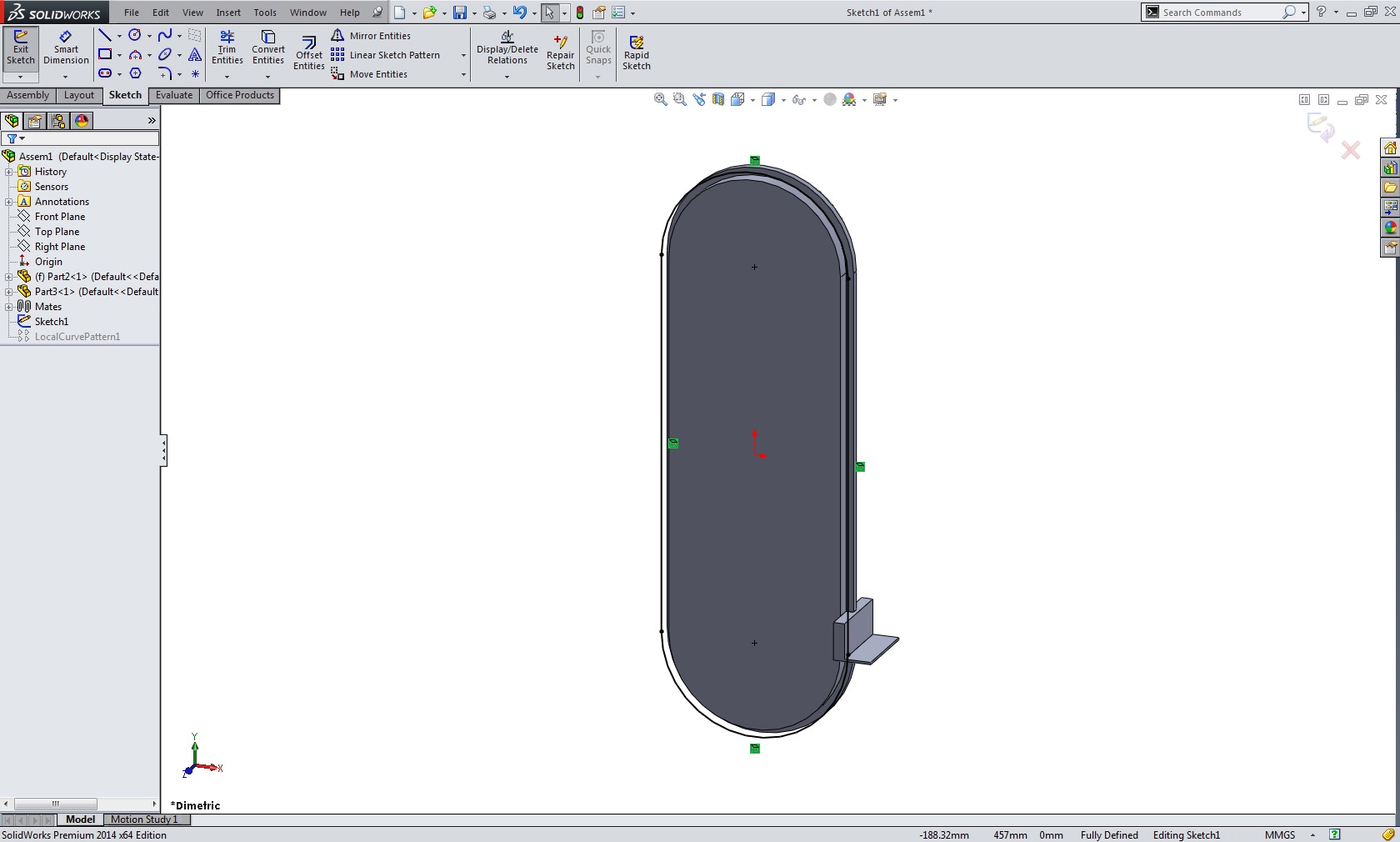Toggle Exit Sketch mode
The height and width of the screenshot is (842, 1400).
point(20,48)
